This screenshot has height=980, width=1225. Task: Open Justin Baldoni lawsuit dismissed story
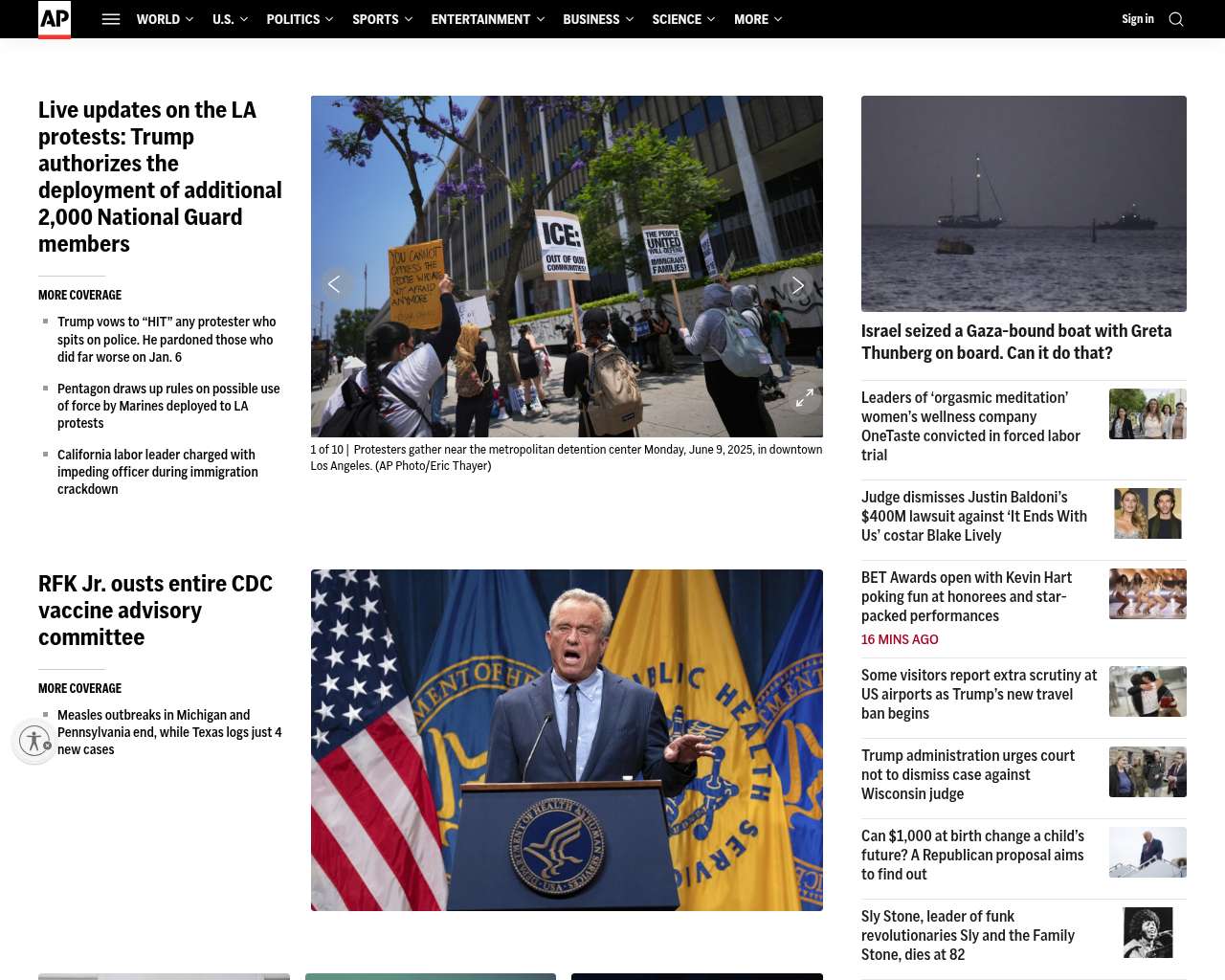974,516
